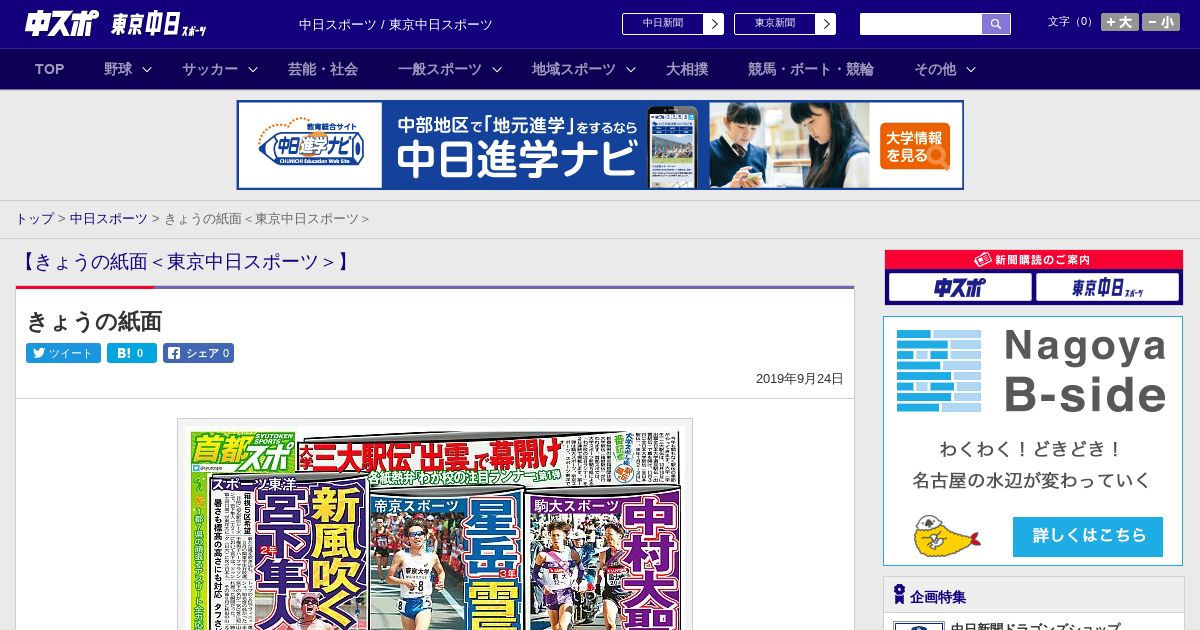Screen dimensions: 1200x630
Task: Click the 中日スポーツ breadcrumb link
Action: pyautogui.click(x=108, y=219)
